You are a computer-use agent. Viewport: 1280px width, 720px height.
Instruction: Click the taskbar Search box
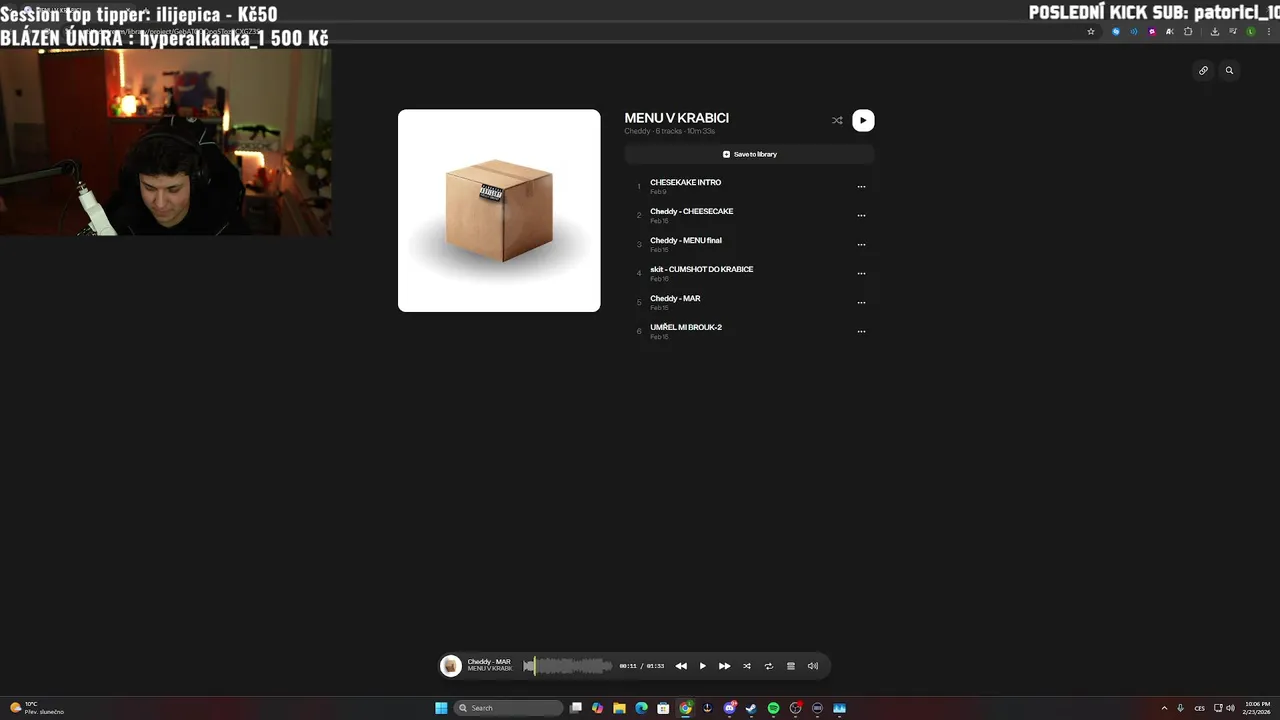pyautogui.click(x=509, y=708)
